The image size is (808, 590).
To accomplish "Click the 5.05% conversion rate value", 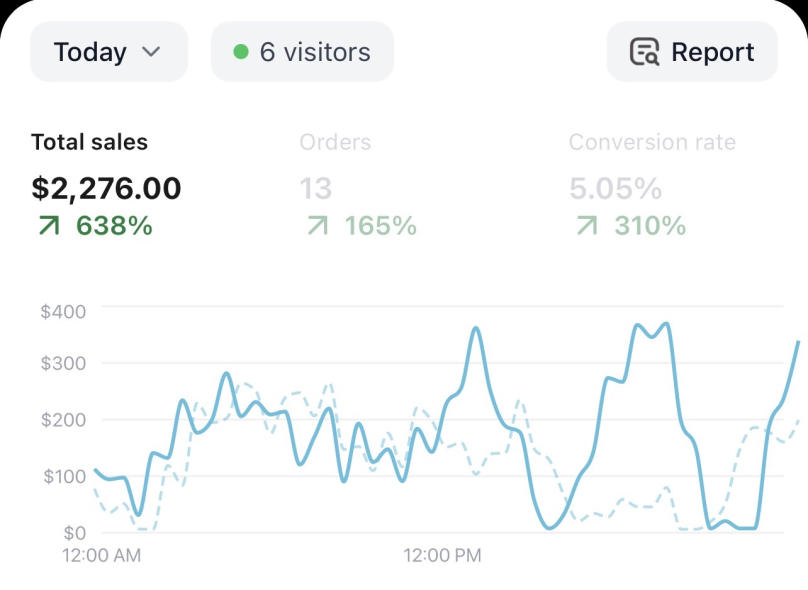I will (x=615, y=188).
